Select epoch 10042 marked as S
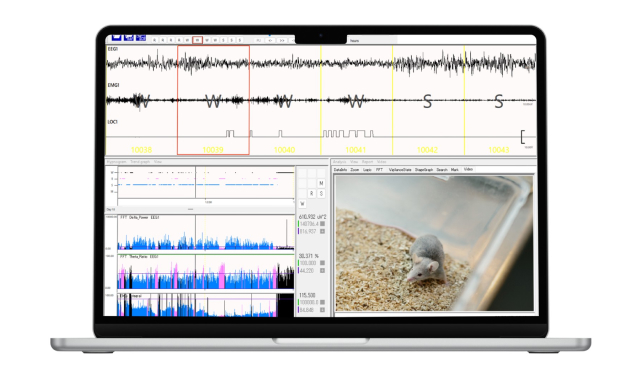The width and height of the screenshot is (640, 374). tap(428, 100)
